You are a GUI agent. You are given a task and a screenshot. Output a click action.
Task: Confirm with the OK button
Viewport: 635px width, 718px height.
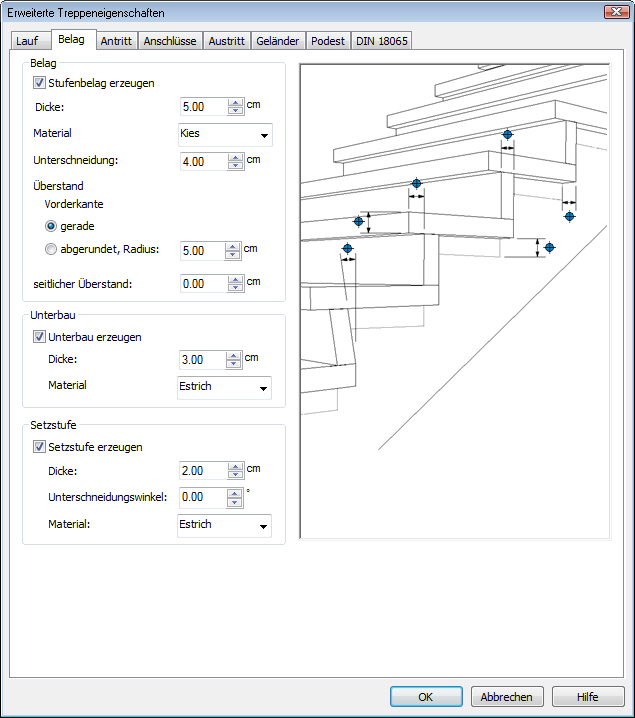426,697
